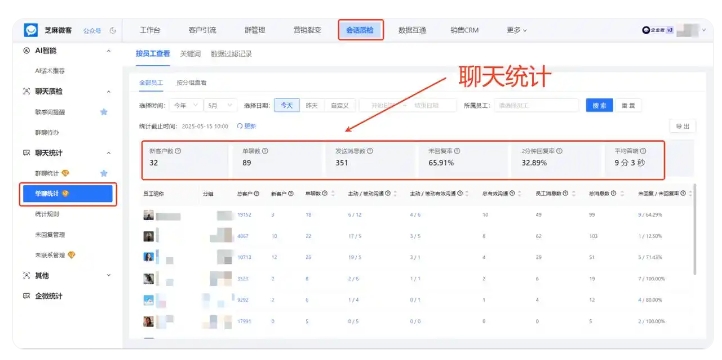Click total customers value 4067

(x=243, y=236)
